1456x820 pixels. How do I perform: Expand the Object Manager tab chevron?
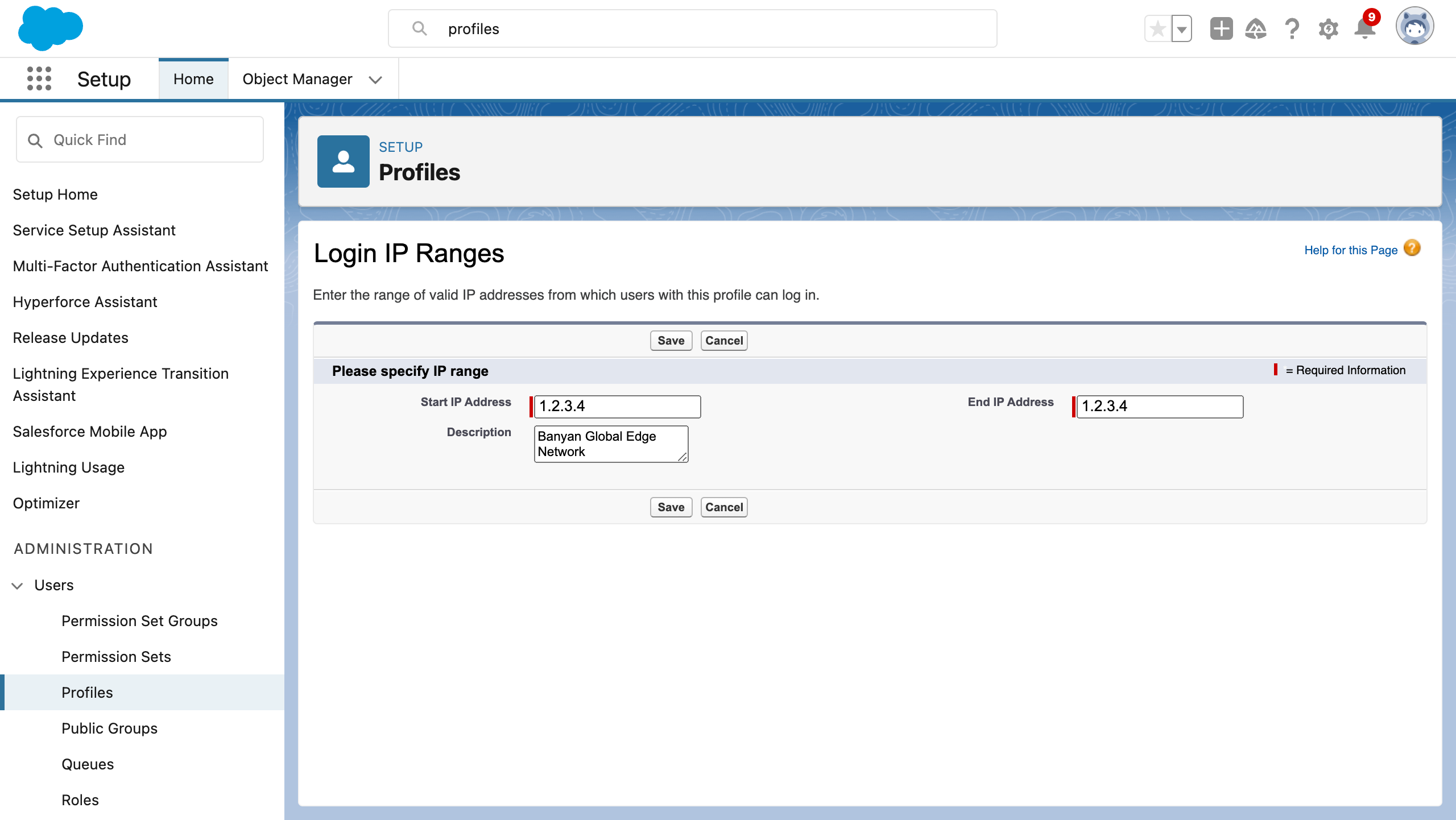pyautogui.click(x=375, y=80)
